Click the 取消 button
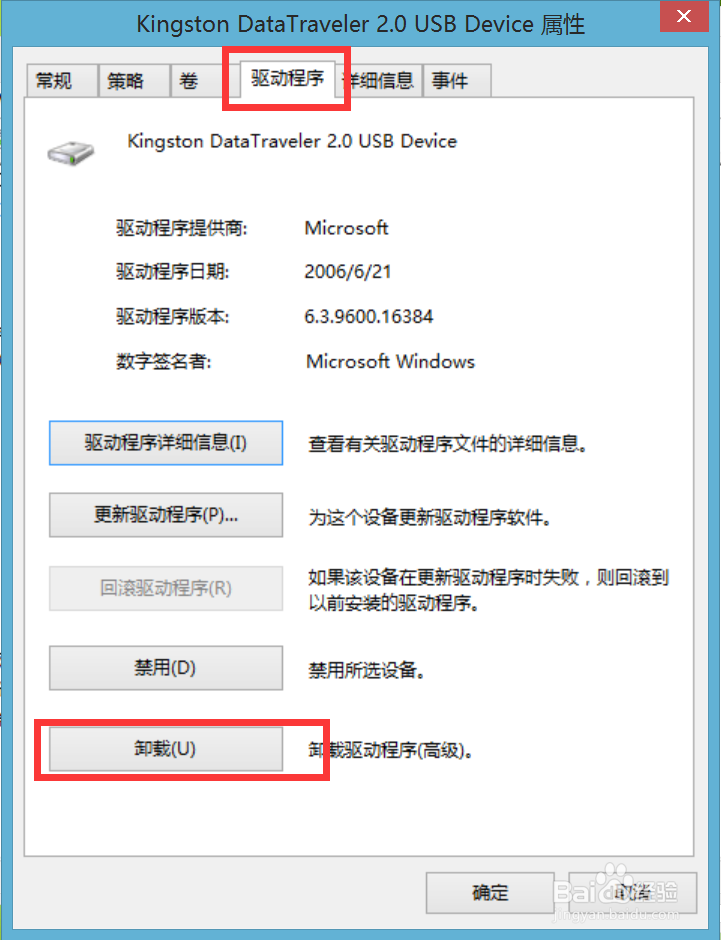 [632, 893]
